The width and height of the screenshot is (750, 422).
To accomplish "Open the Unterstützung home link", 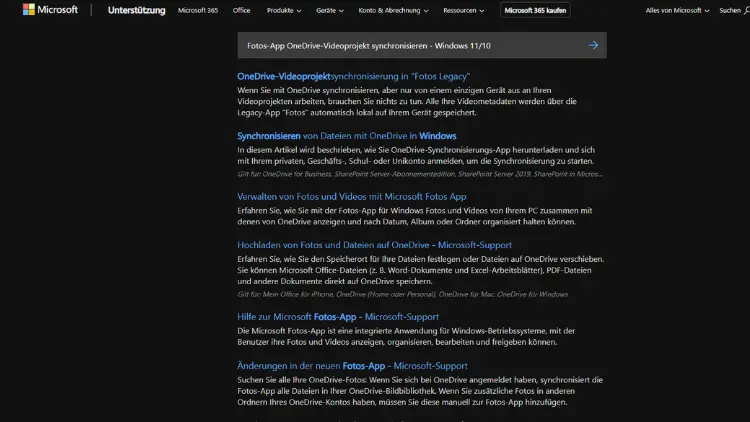I will tap(136, 10).
